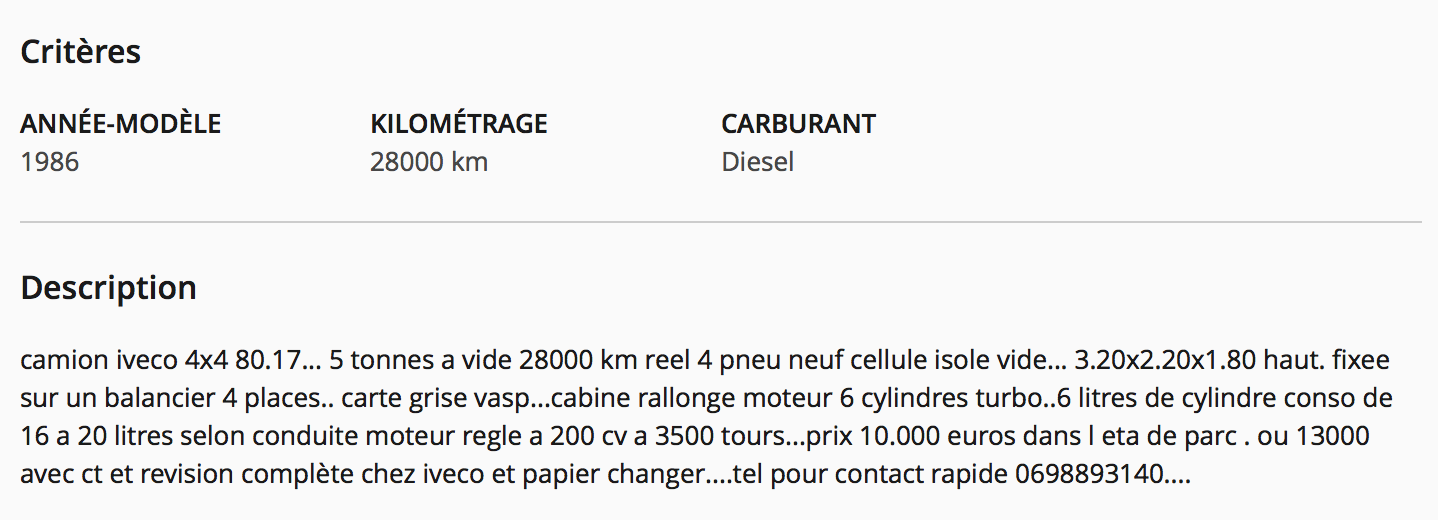Click the horizontal divider above Description
1438x520 pixels.
pyautogui.click(x=720, y=221)
